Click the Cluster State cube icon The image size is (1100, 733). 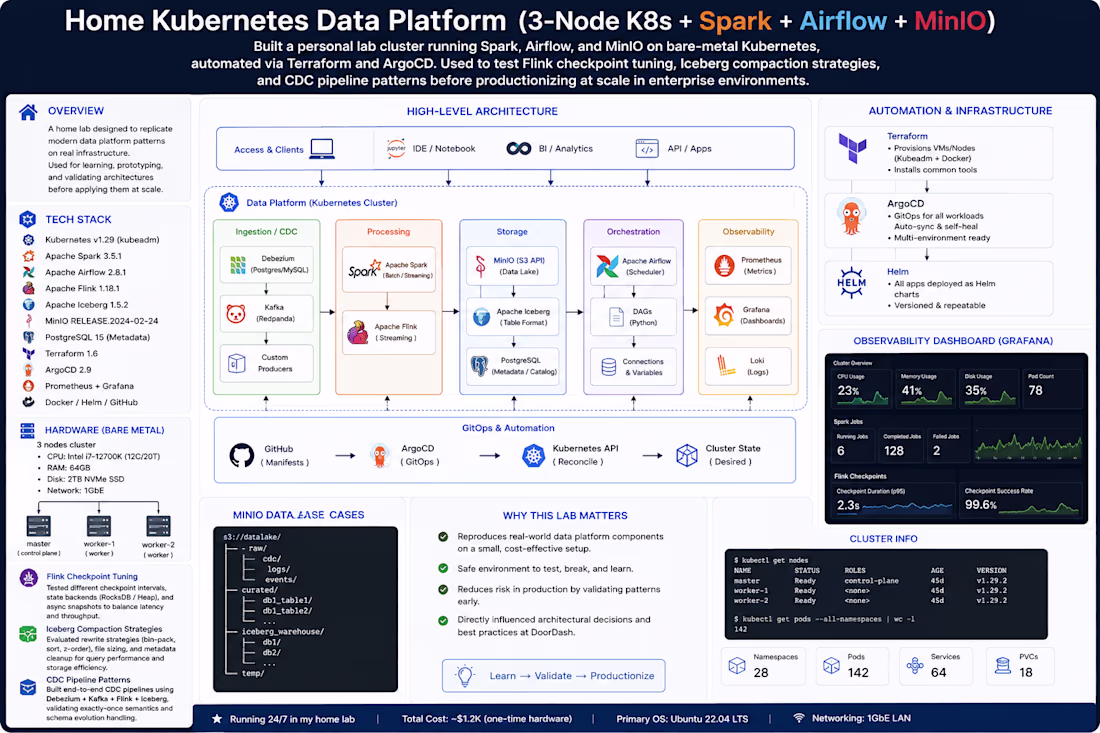(687, 455)
